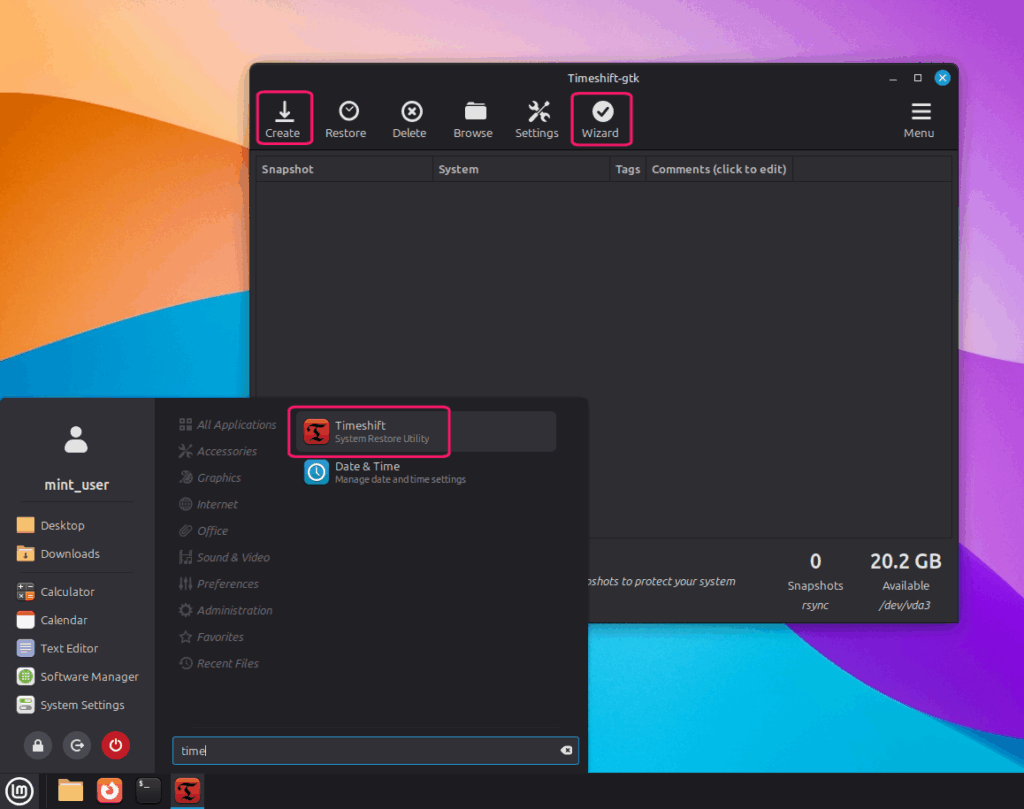The image size is (1024, 809).
Task: Minimize the Timeshift-gtk window
Action: pos(893,78)
